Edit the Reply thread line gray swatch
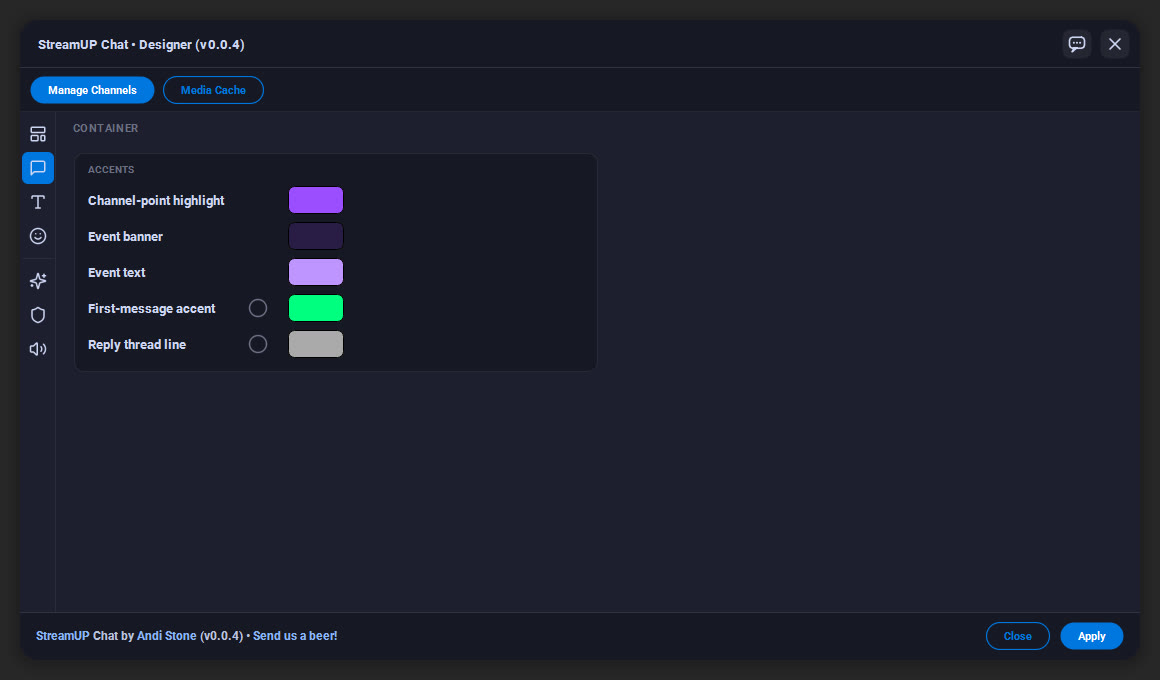 pos(316,344)
